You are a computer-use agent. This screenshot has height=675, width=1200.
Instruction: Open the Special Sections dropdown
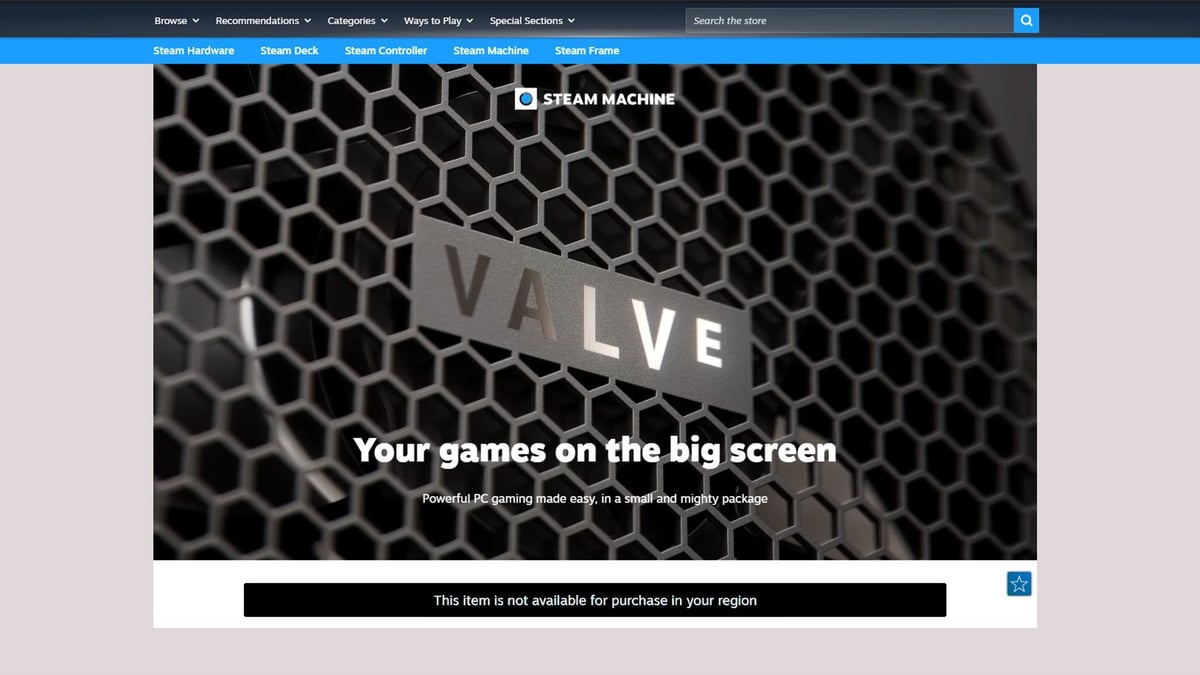click(x=532, y=20)
